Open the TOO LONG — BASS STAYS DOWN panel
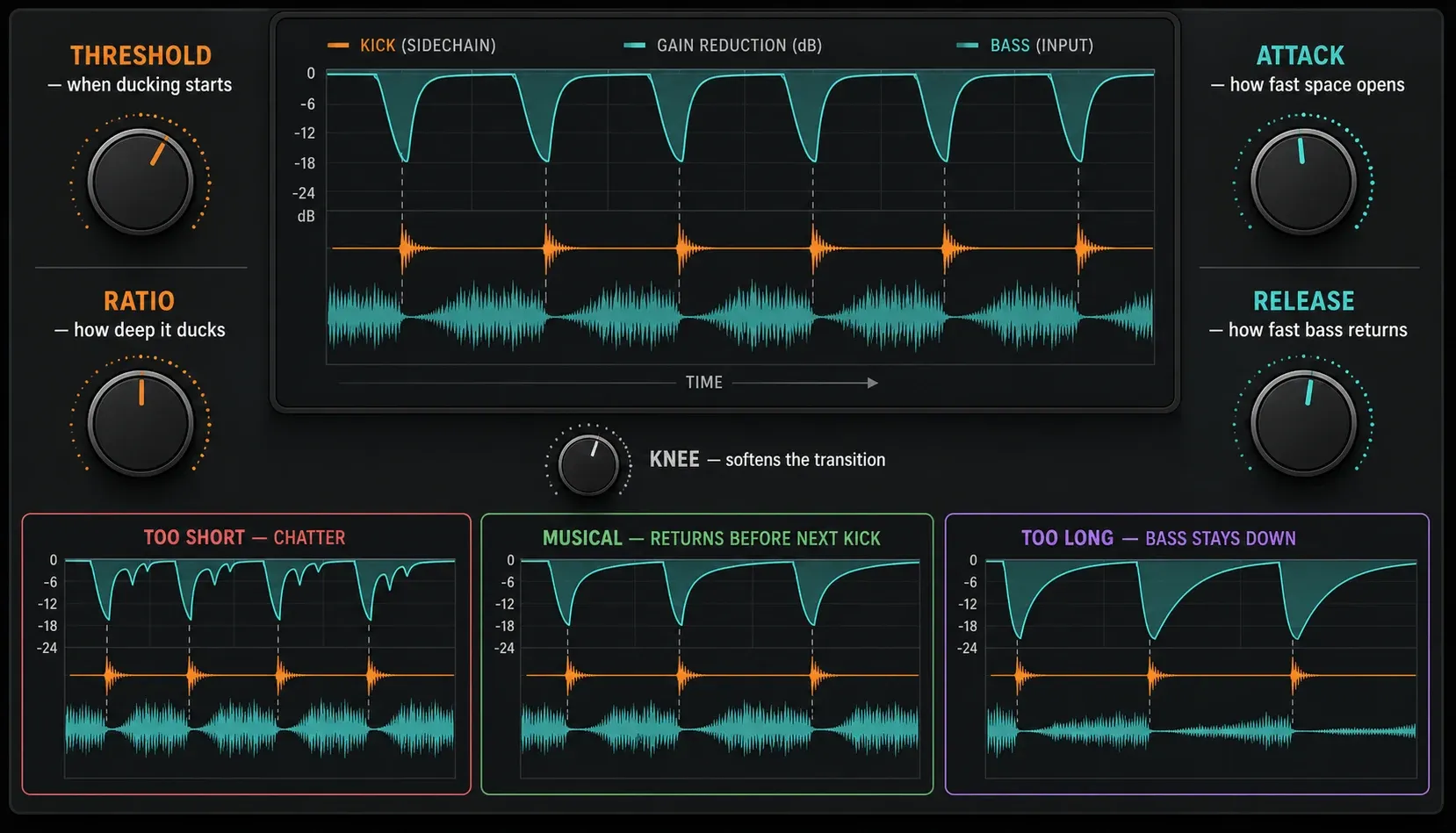This screenshot has height=833, width=1456. point(1186,654)
